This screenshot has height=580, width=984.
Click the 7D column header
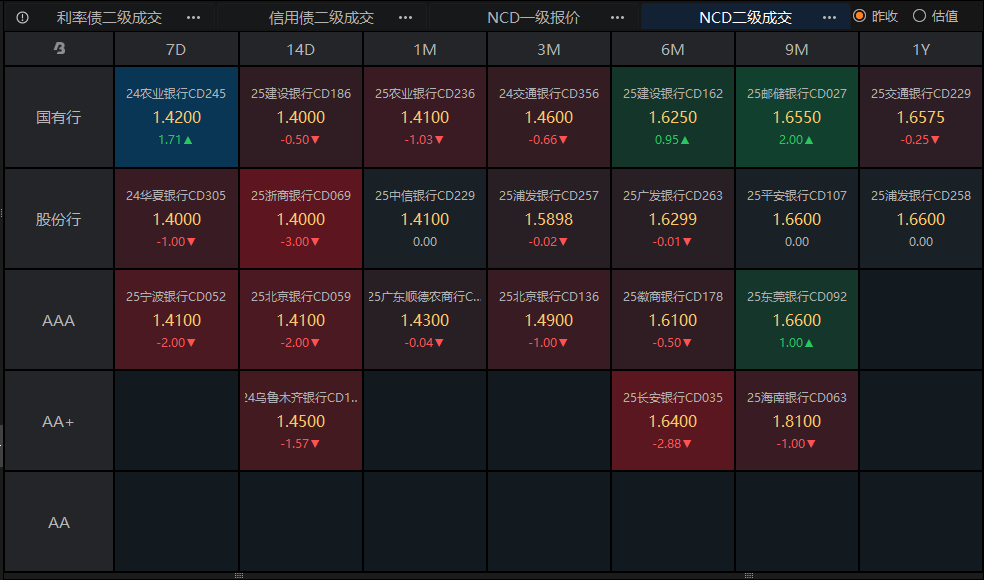click(176, 49)
